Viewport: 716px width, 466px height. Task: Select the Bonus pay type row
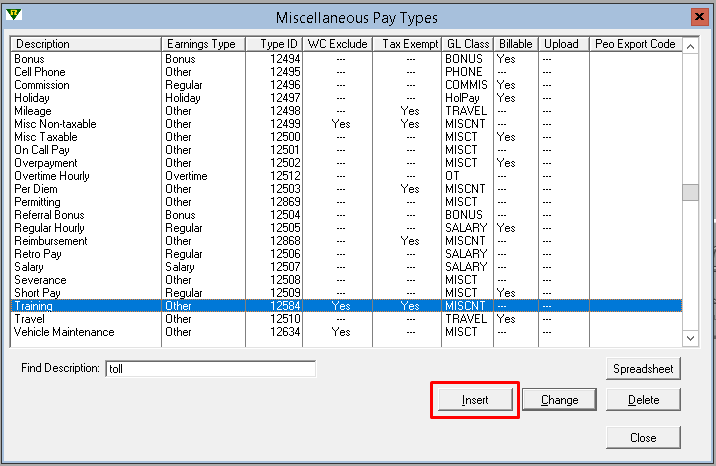[x=29, y=59]
